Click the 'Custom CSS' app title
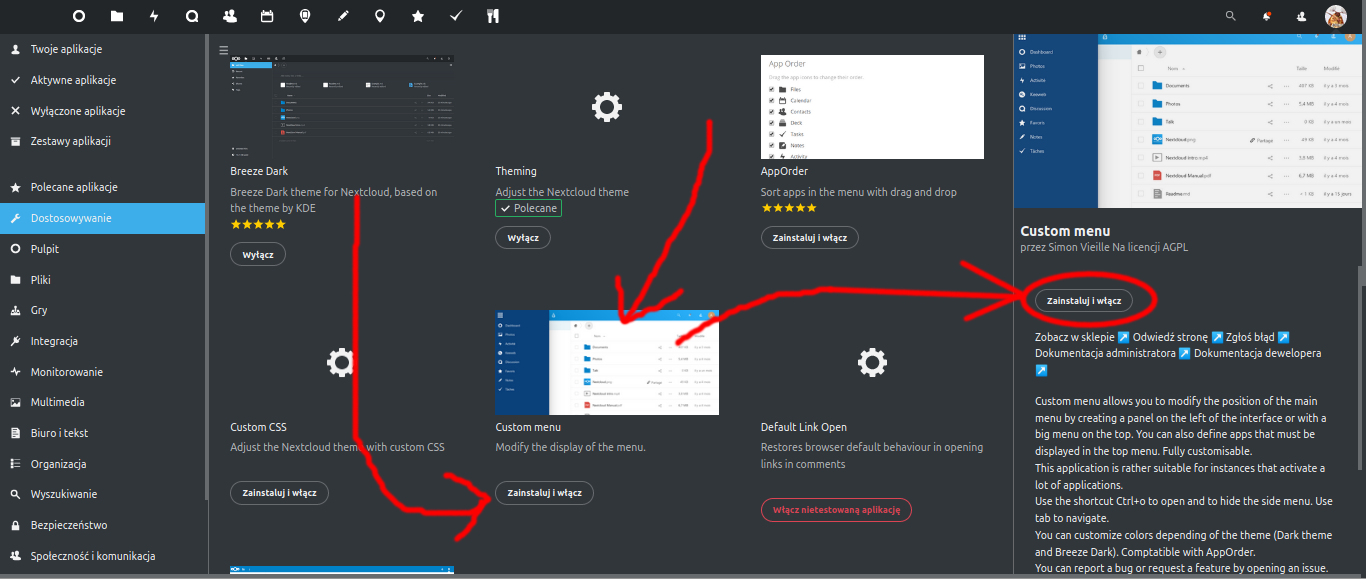Screen dimensions: 1366x579 (260, 427)
